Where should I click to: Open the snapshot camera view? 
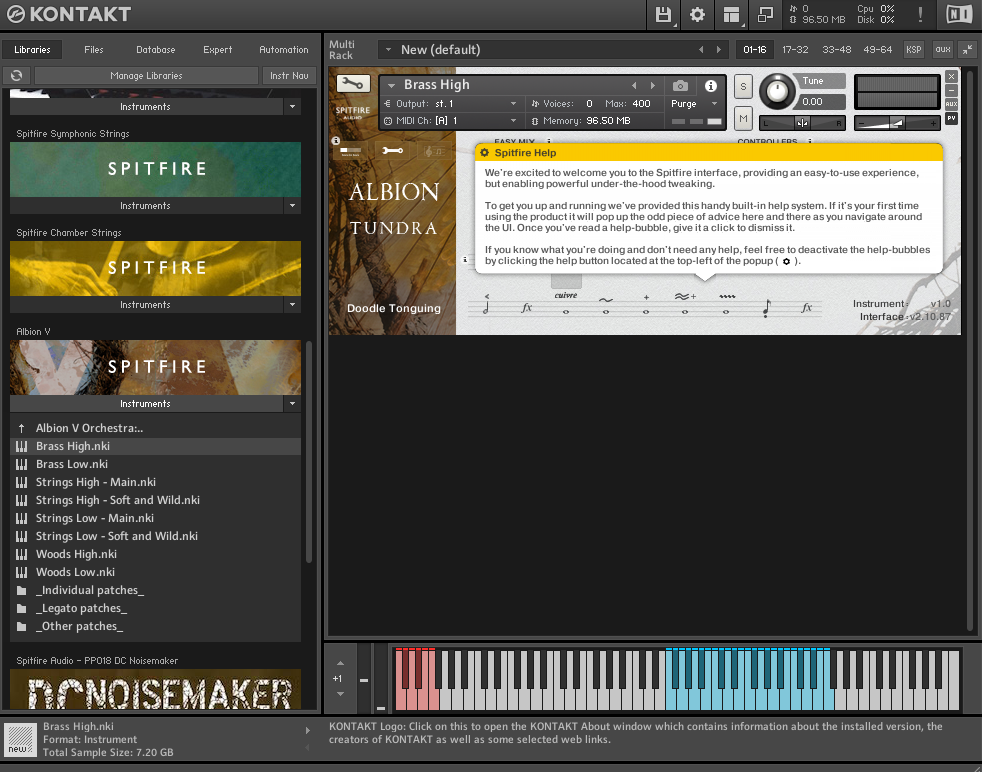(680, 85)
